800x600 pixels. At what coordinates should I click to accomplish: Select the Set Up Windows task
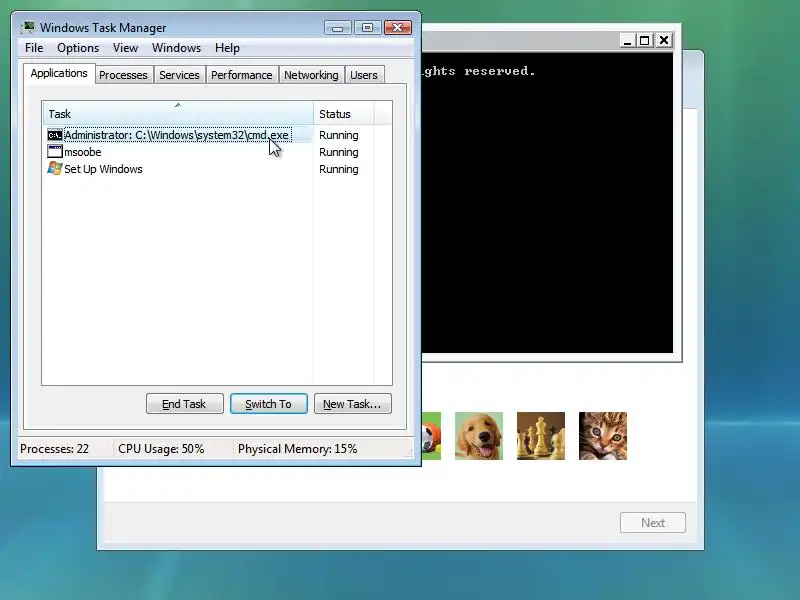103,169
